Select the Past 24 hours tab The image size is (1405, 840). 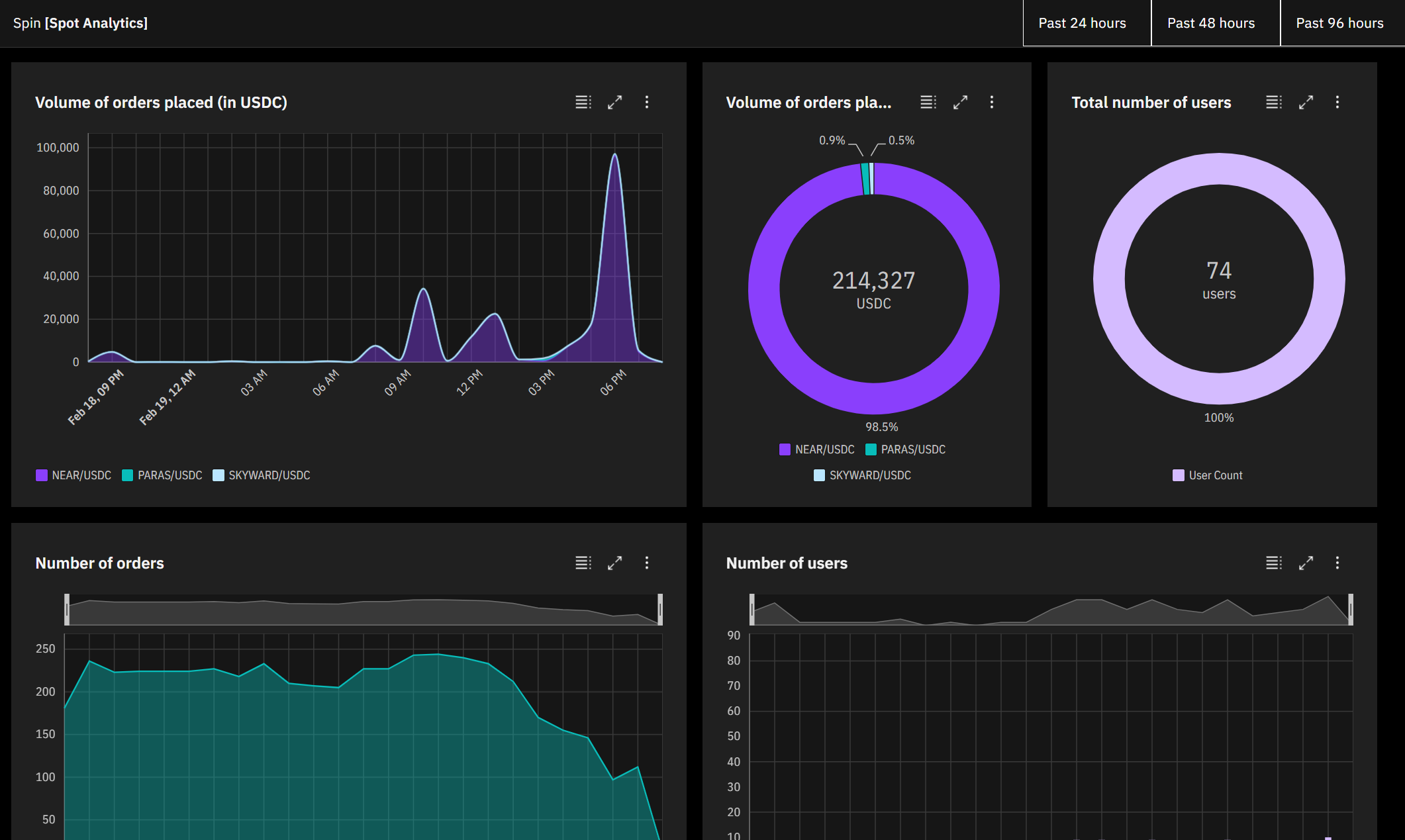tap(1082, 23)
